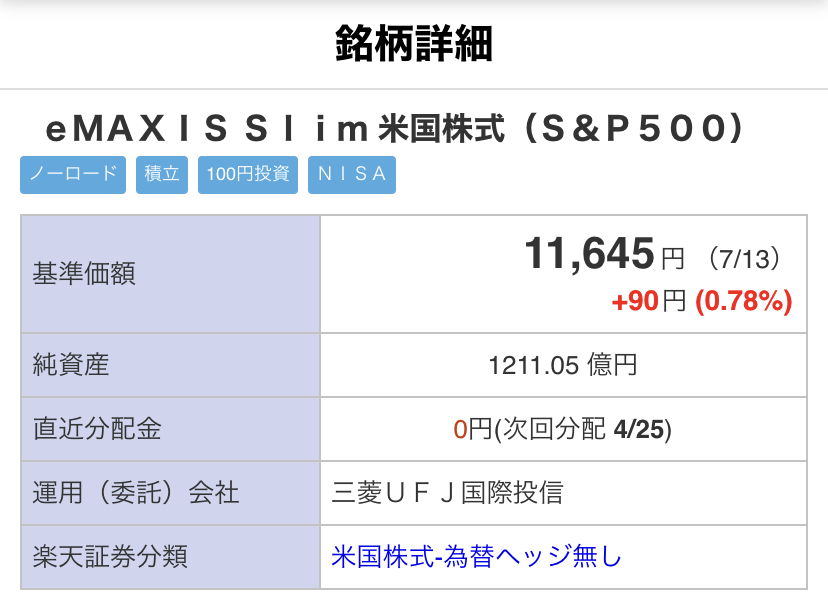Click the 0円 distribution amount
The width and height of the screenshot is (828, 592).
click(473, 429)
